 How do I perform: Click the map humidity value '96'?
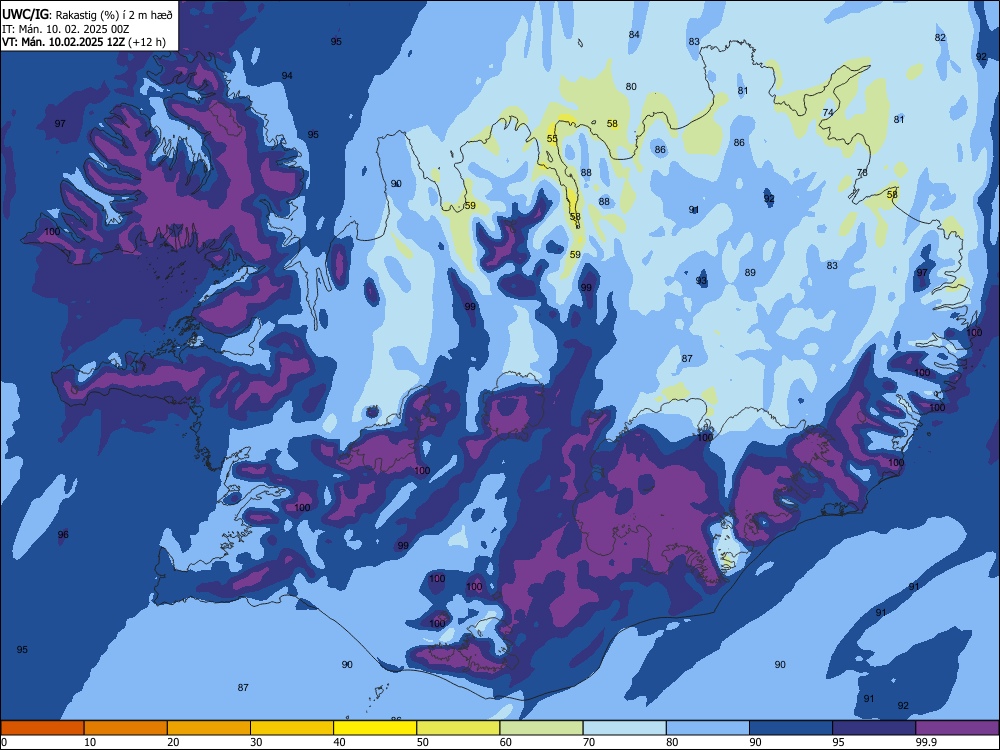pyautogui.click(x=62, y=534)
